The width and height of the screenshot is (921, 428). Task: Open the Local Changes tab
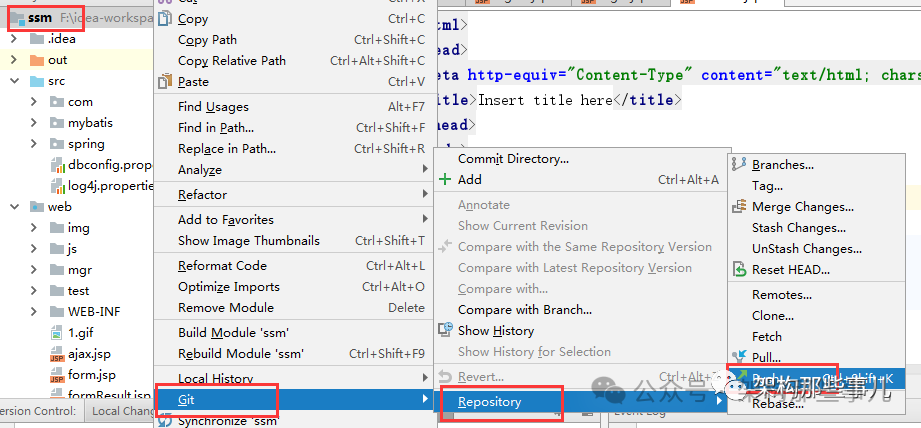[120, 411]
